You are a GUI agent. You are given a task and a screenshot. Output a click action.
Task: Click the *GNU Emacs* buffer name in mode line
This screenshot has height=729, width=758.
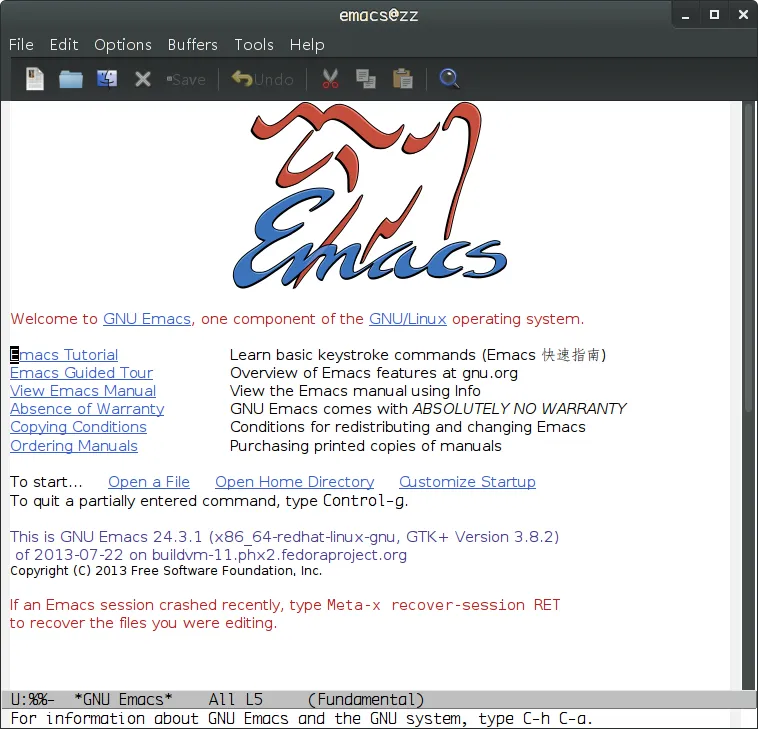(x=123, y=700)
